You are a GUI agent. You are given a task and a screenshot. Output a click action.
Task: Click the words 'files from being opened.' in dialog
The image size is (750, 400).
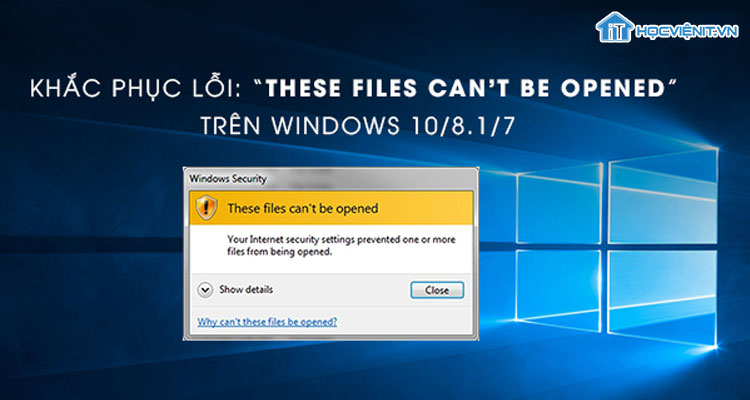[x=279, y=252]
